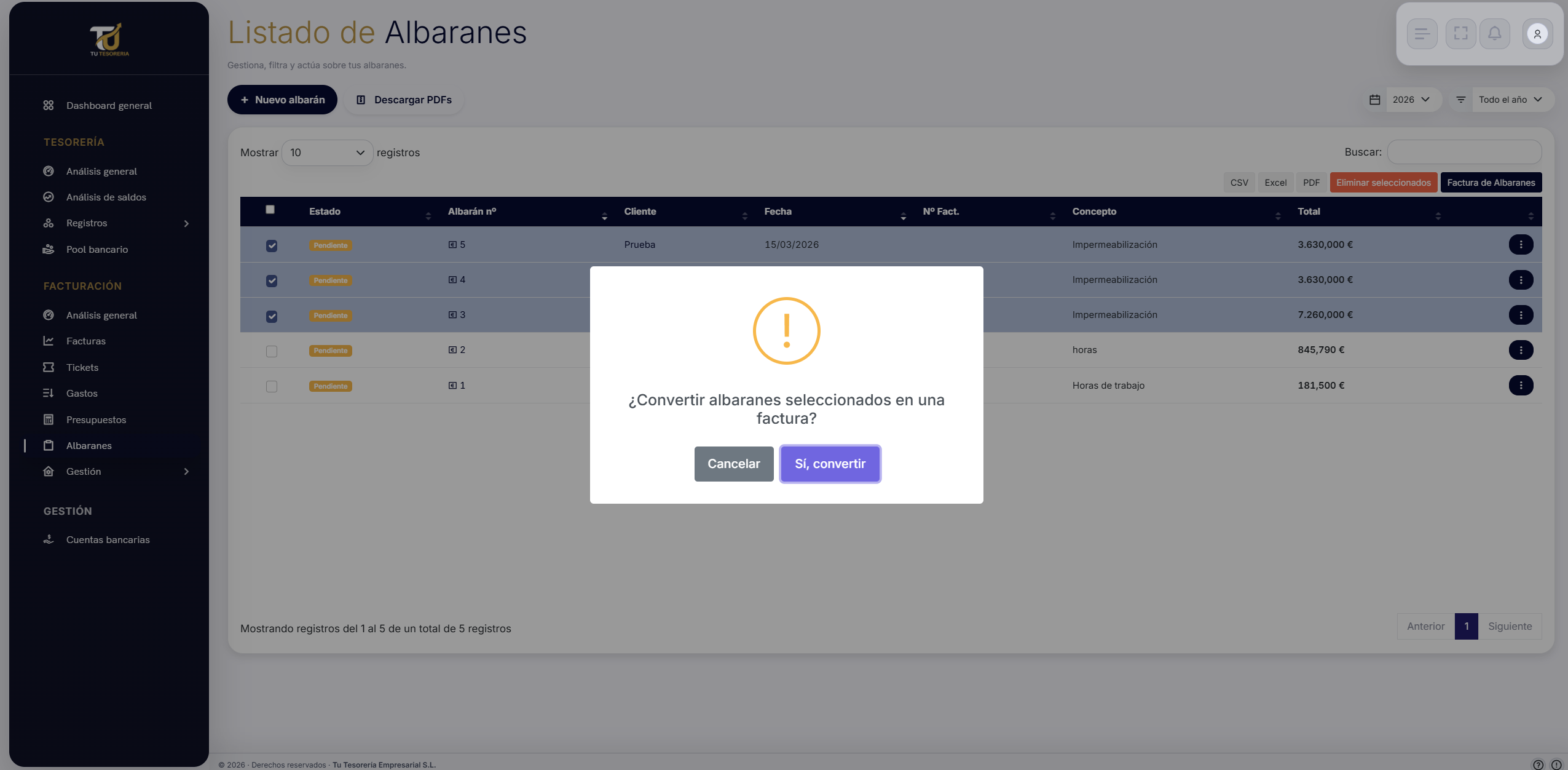Viewport: 1568px width, 770px height.
Task: Open Análisis general under Tesorería
Action: coord(101,172)
